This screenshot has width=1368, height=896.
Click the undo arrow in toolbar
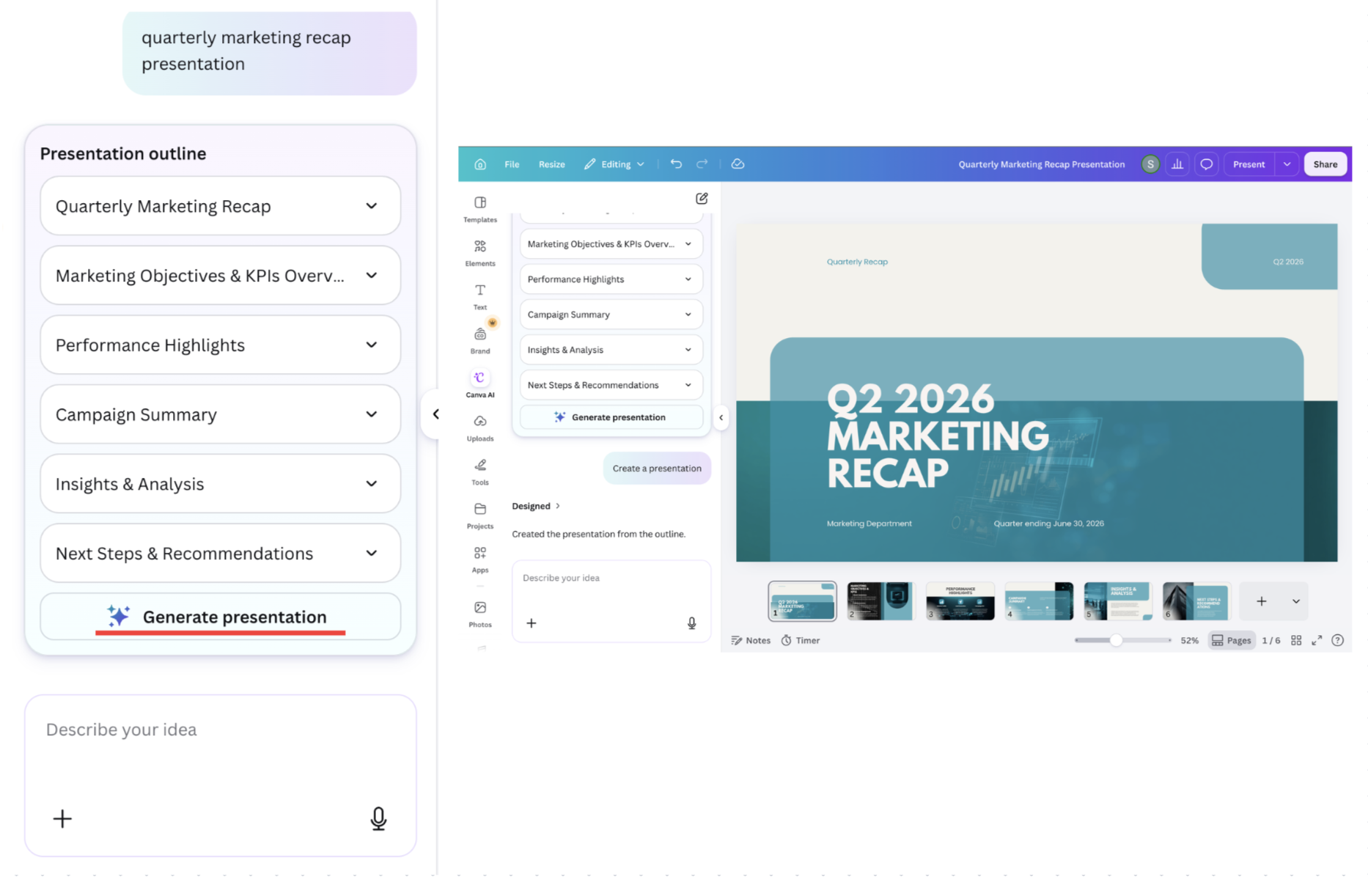pos(676,164)
